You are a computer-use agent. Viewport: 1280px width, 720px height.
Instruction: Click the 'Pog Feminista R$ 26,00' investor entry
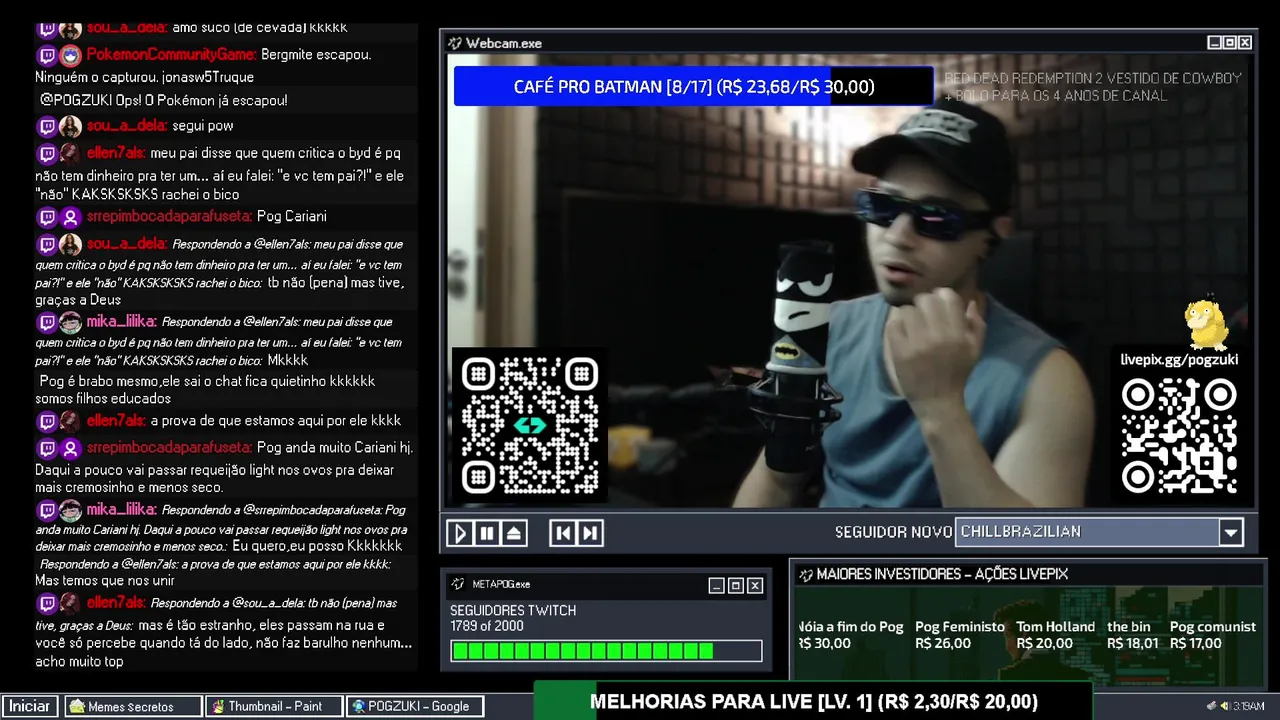(960, 635)
